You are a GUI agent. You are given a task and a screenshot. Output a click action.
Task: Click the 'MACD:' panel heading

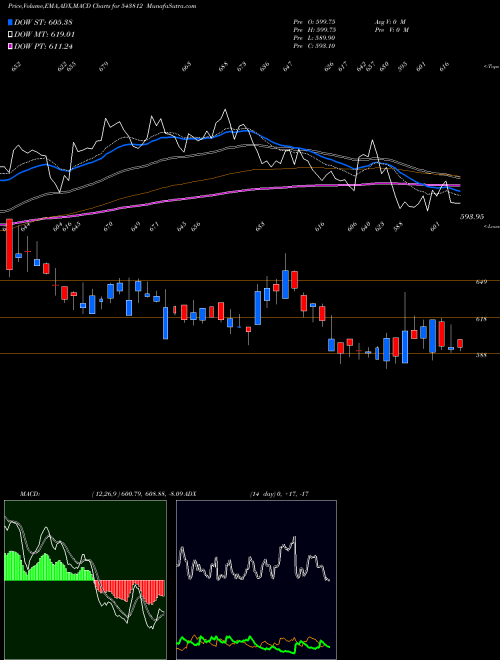(30, 493)
